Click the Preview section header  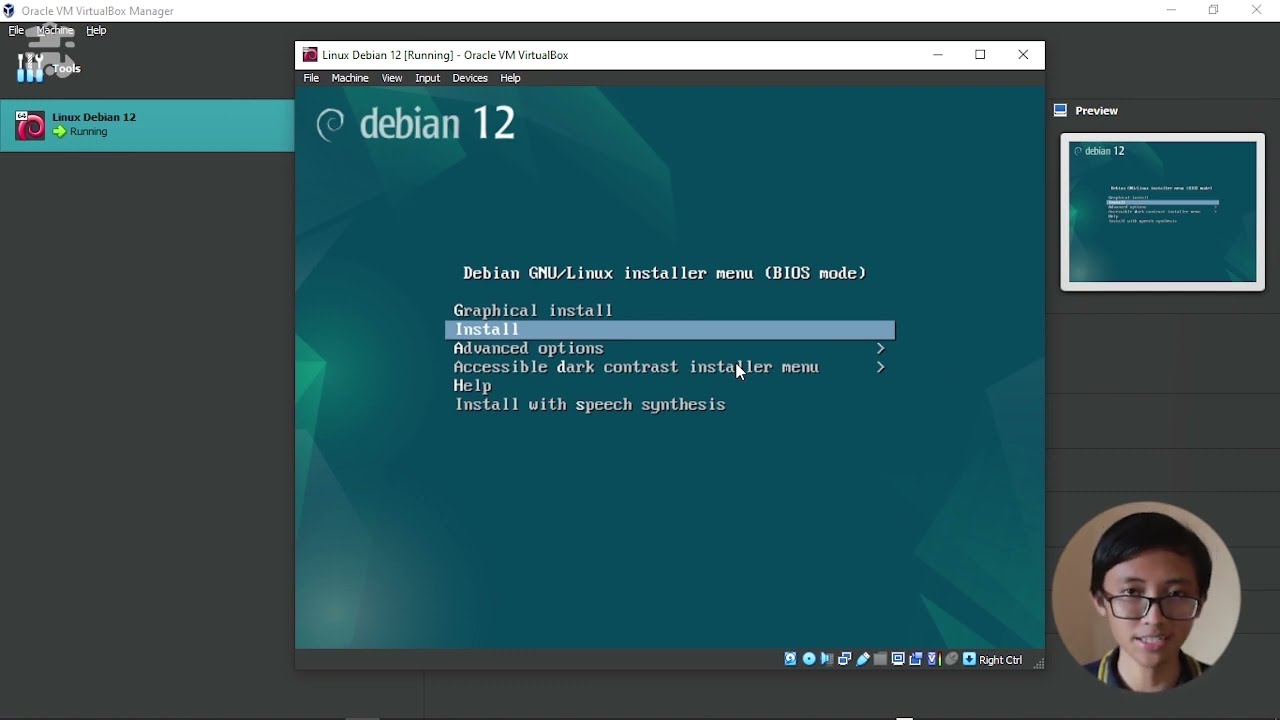1096,111
